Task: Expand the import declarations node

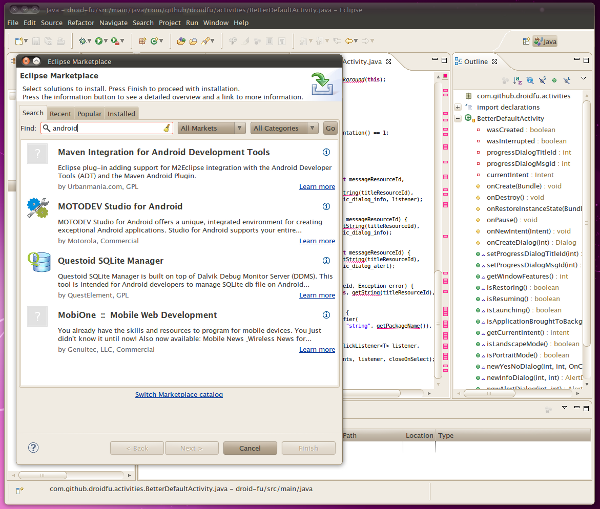Action: [x=458, y=108]
